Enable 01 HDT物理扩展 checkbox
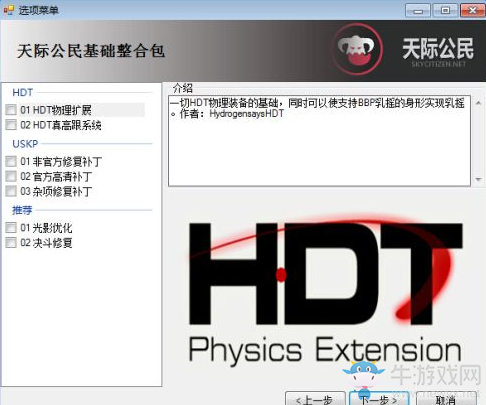Viewport: 486px width, 405px height. pyautogui.click(x=11, y=110)
